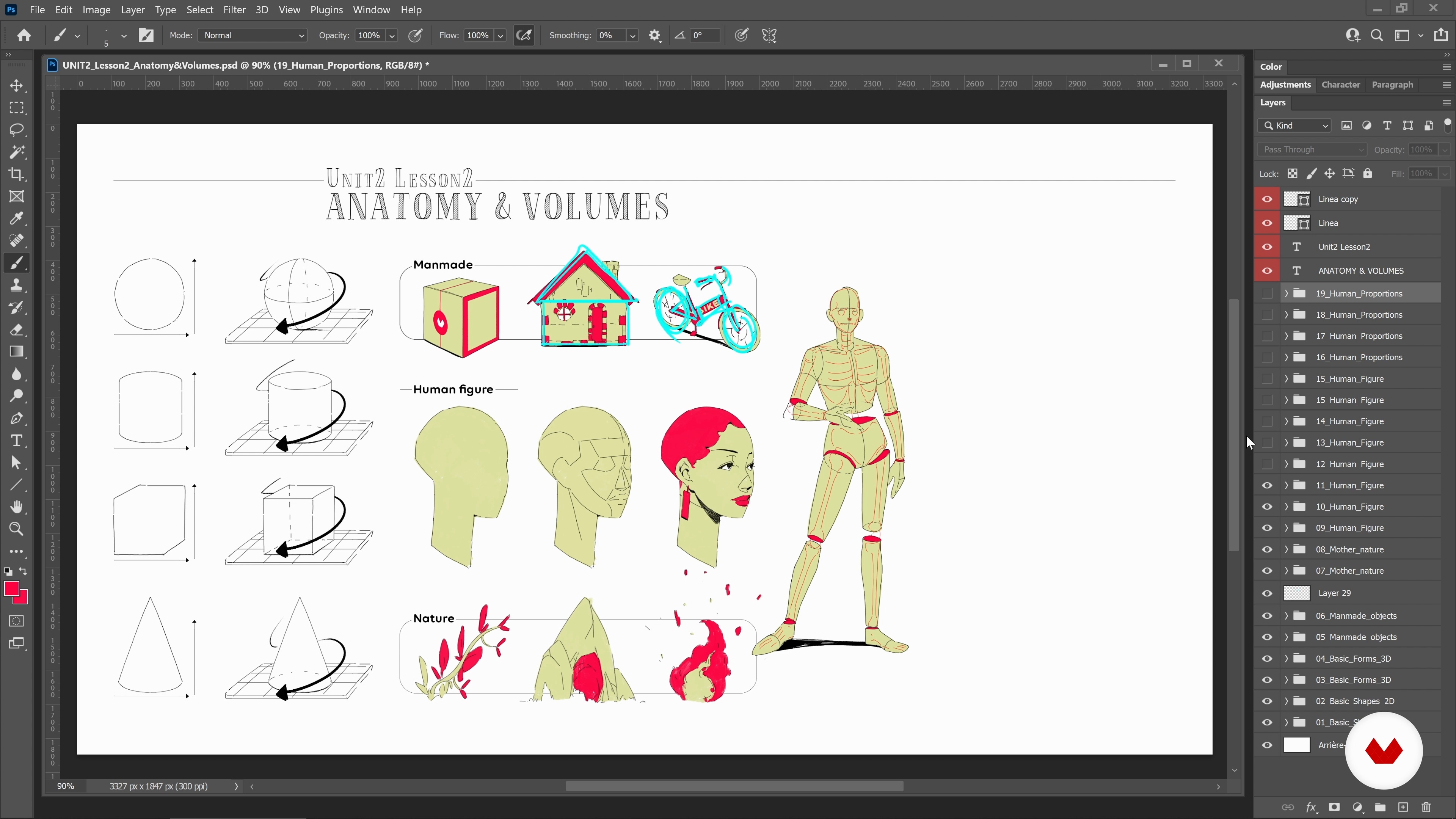Select the Path Selection tool

16,463
